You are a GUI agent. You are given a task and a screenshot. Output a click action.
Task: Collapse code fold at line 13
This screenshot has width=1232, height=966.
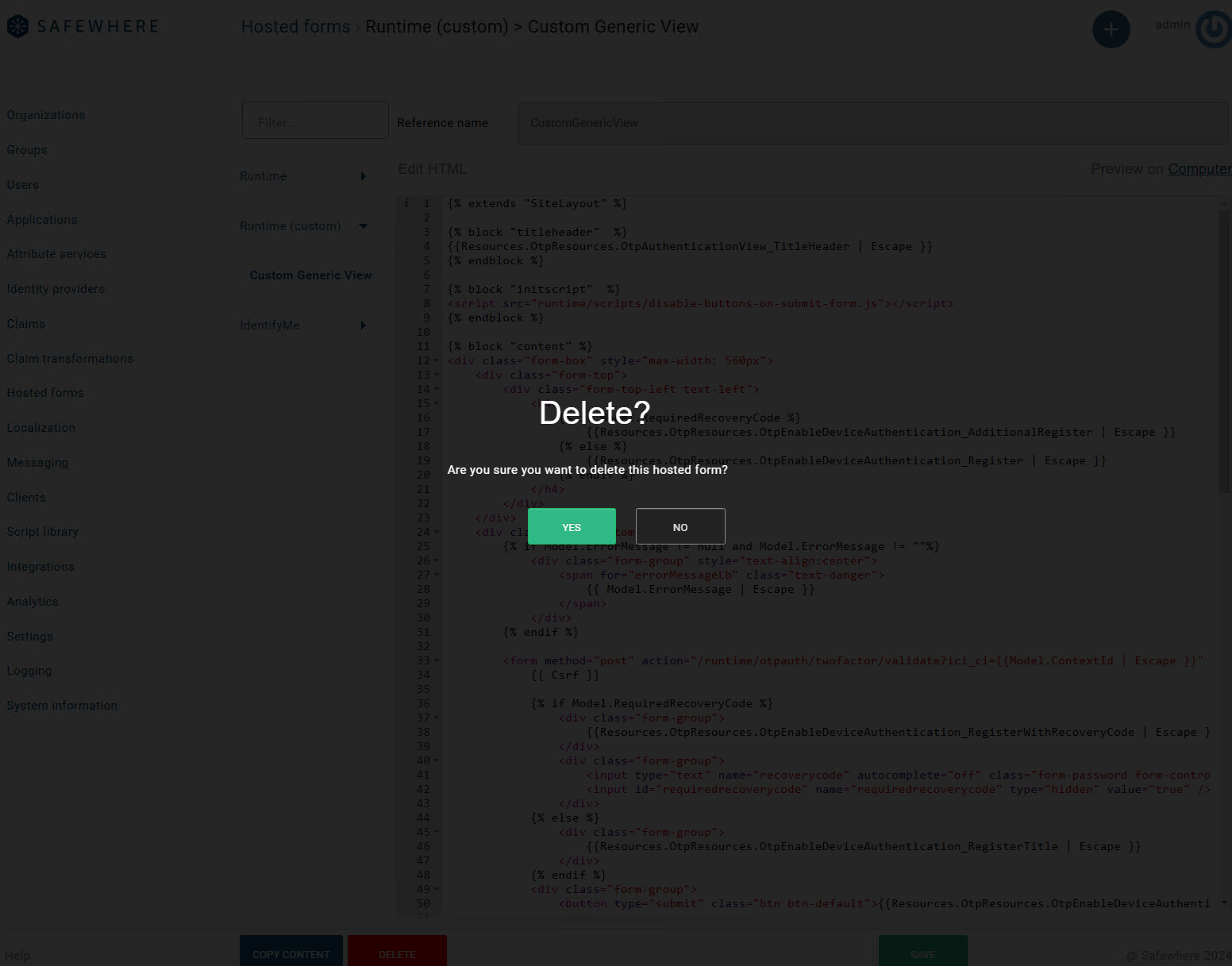(437, 375)
